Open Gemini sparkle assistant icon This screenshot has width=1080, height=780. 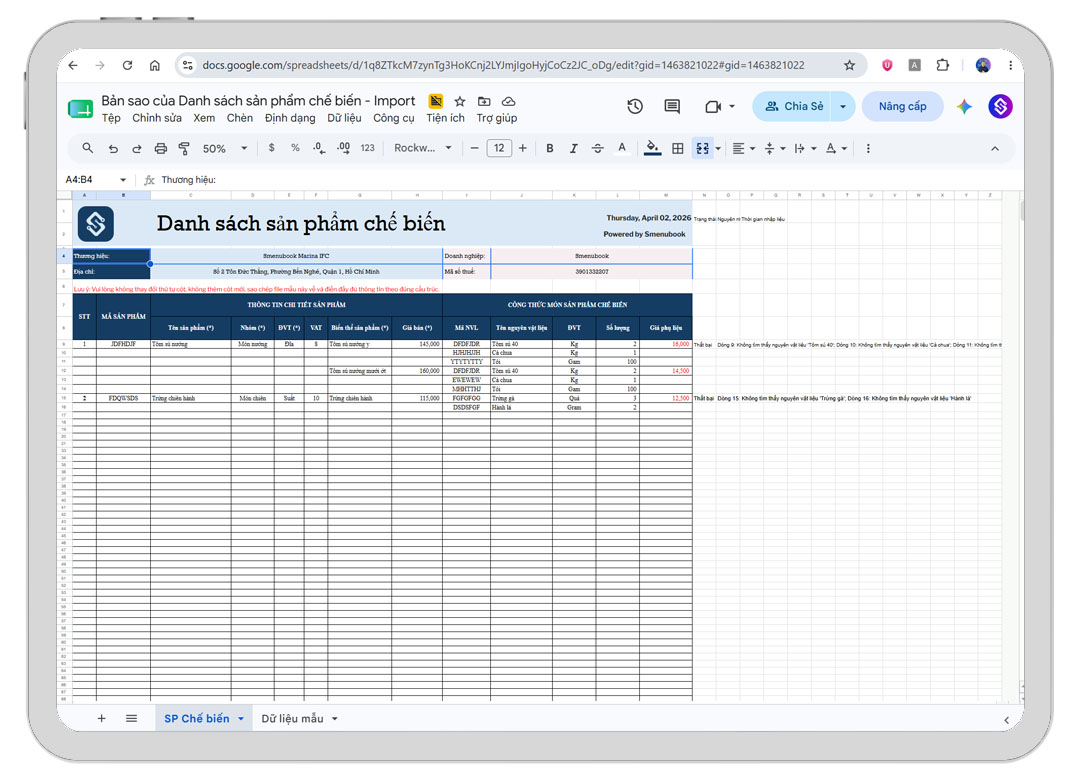point(964,106)
